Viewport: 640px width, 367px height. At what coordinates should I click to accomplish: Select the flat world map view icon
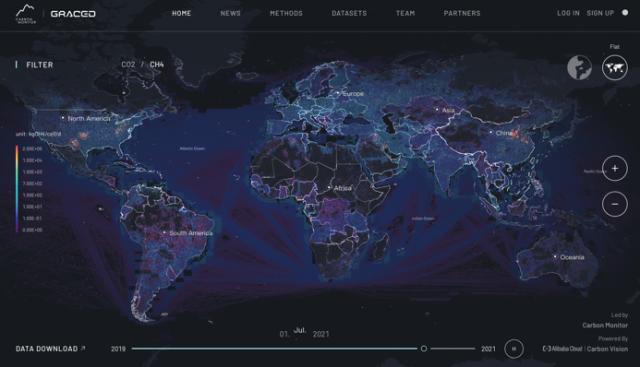(x=615, y=67)
